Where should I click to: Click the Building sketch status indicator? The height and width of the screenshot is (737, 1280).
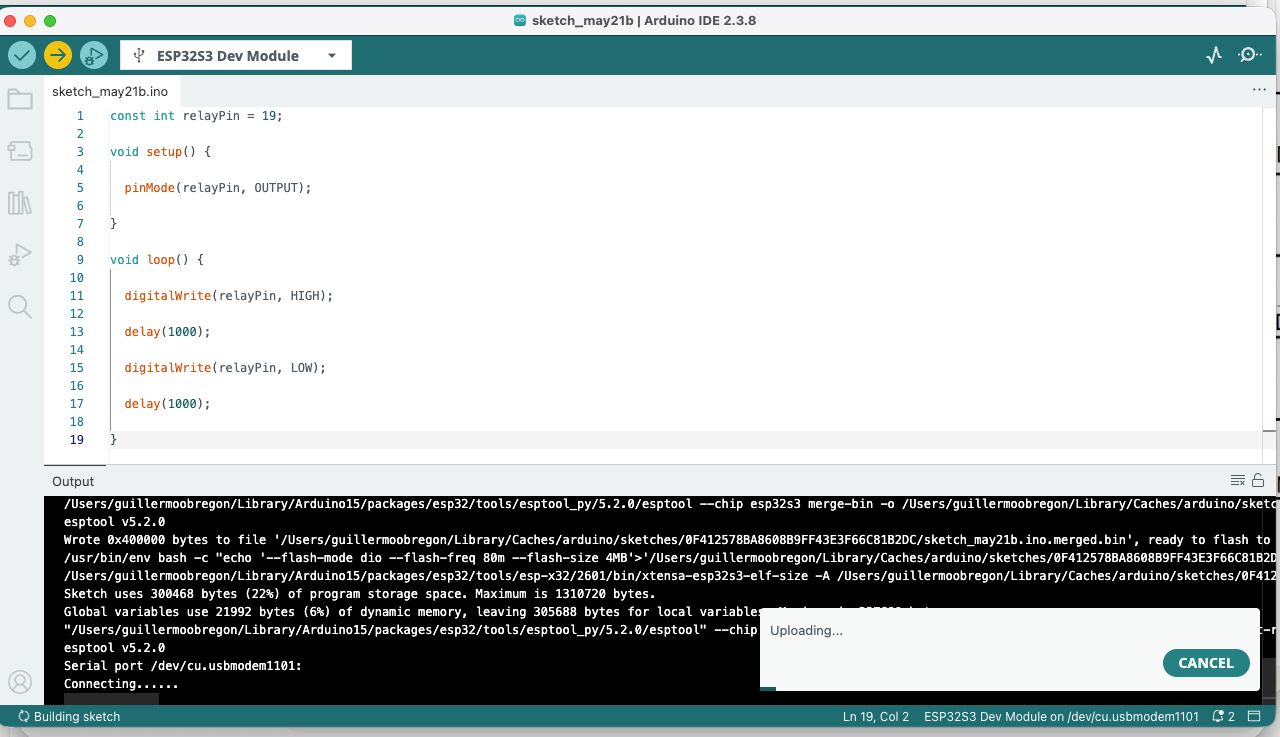click(x=69, y=716)
